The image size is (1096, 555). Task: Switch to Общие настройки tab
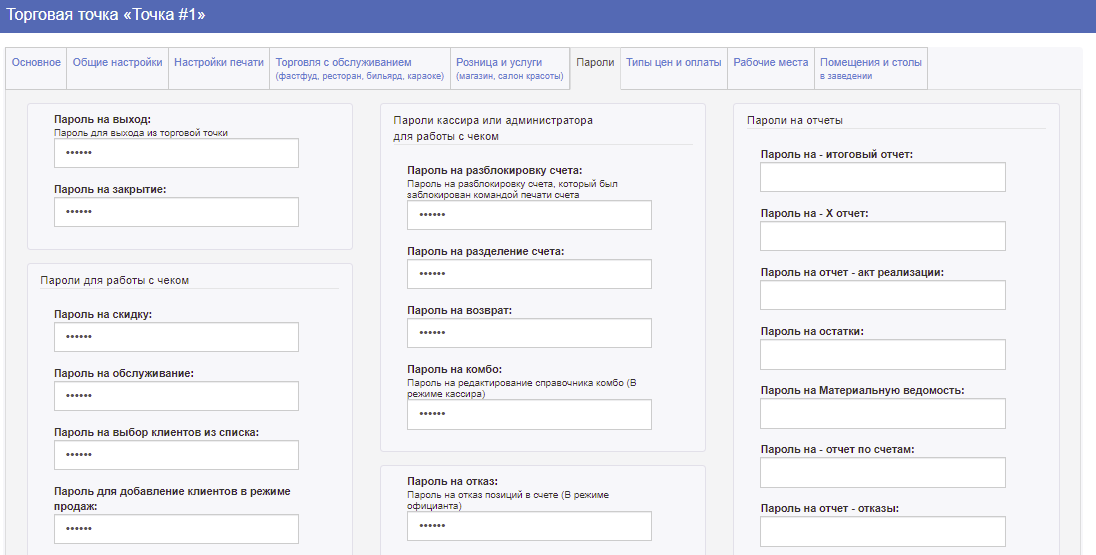(117, 63)
